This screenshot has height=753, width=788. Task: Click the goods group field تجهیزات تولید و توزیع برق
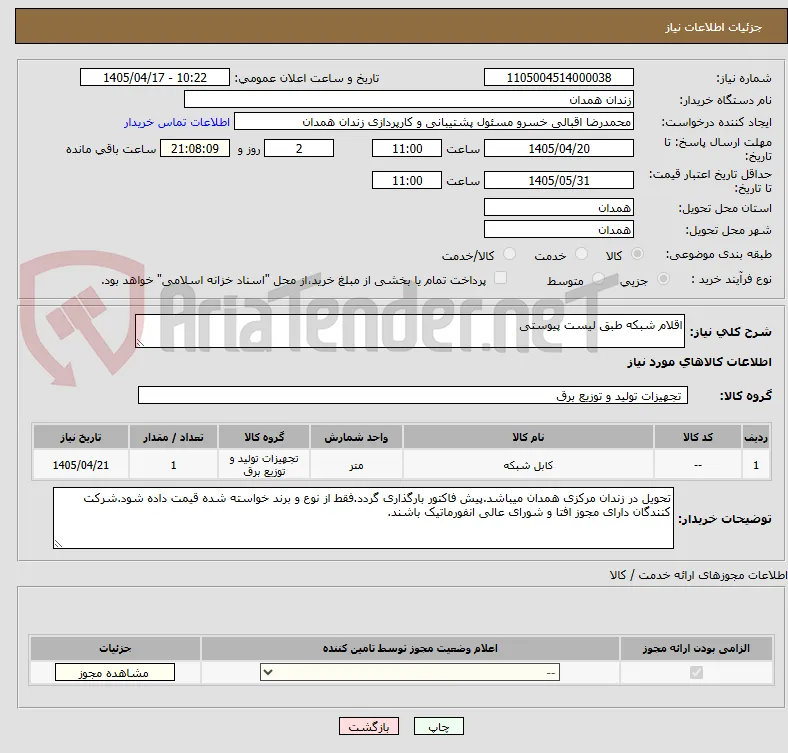coord(413,395)
